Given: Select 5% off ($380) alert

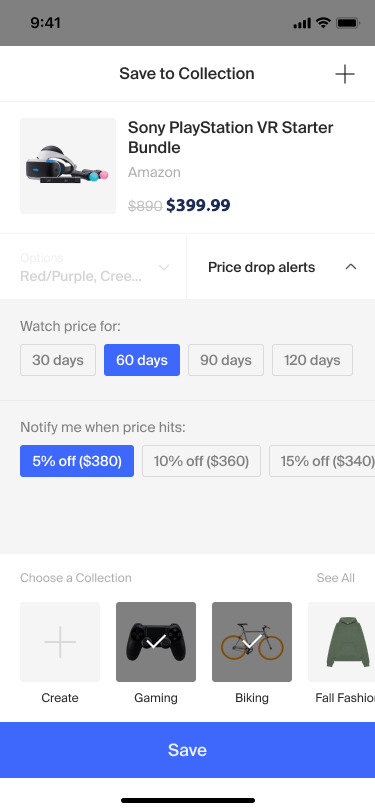Looking at the screenshot, I should (77, 461).
